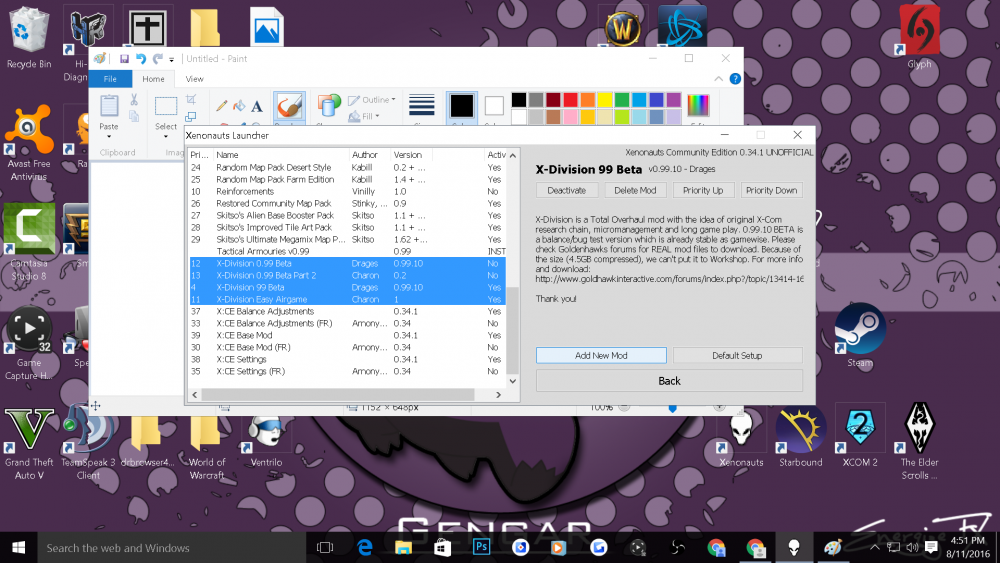Click the Copy icon in Paint's Clipboard group
The height and width of the screenshot is (563, 1000).
[134, 116]
